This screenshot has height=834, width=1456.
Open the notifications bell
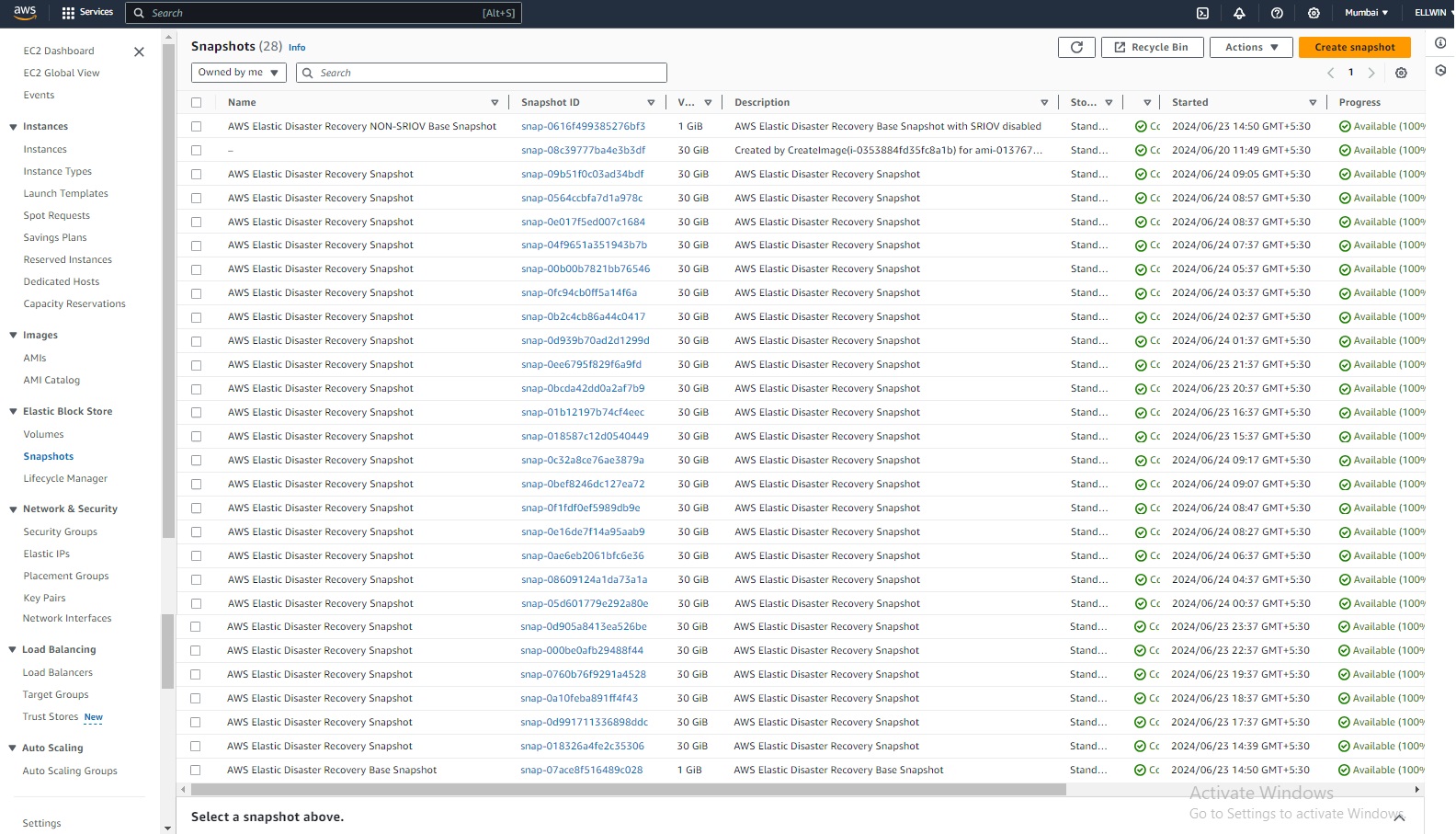point(1239,13)
